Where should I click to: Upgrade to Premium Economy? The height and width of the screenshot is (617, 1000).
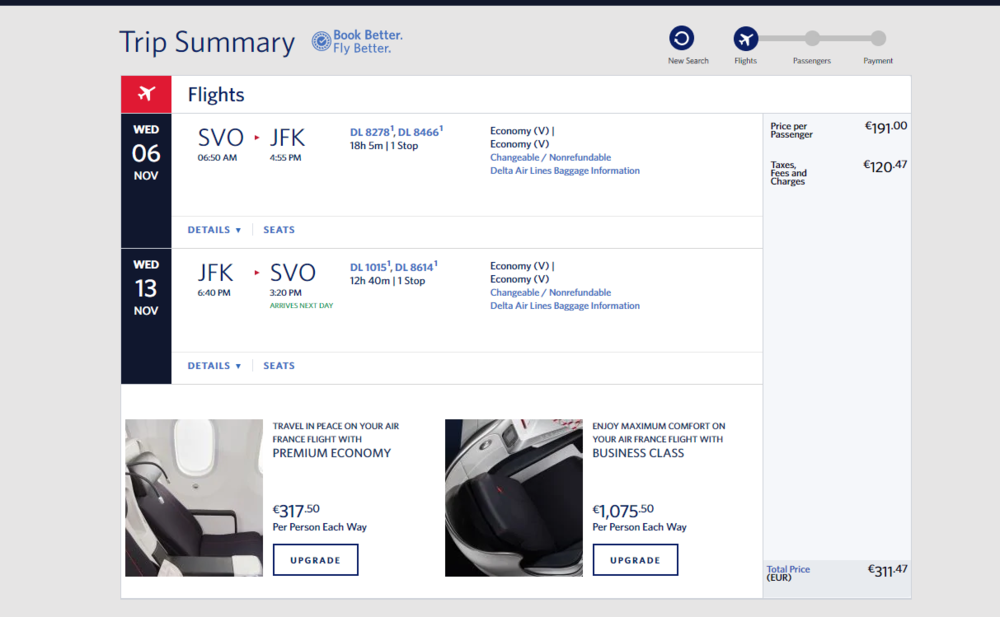[x=315, y=560]
